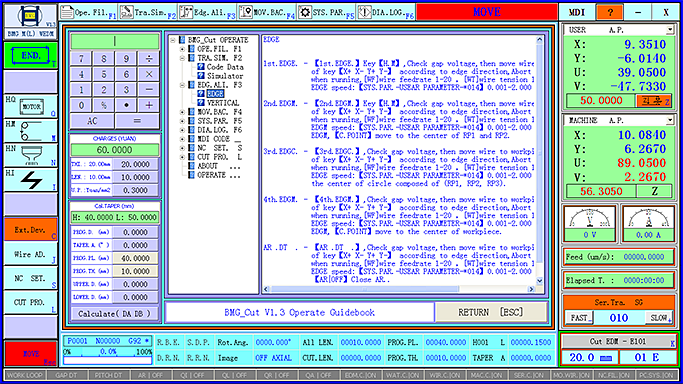Click the TAPER A. input field
The width and height of the screenshot is (683, 384).
[x=135, y=245]
